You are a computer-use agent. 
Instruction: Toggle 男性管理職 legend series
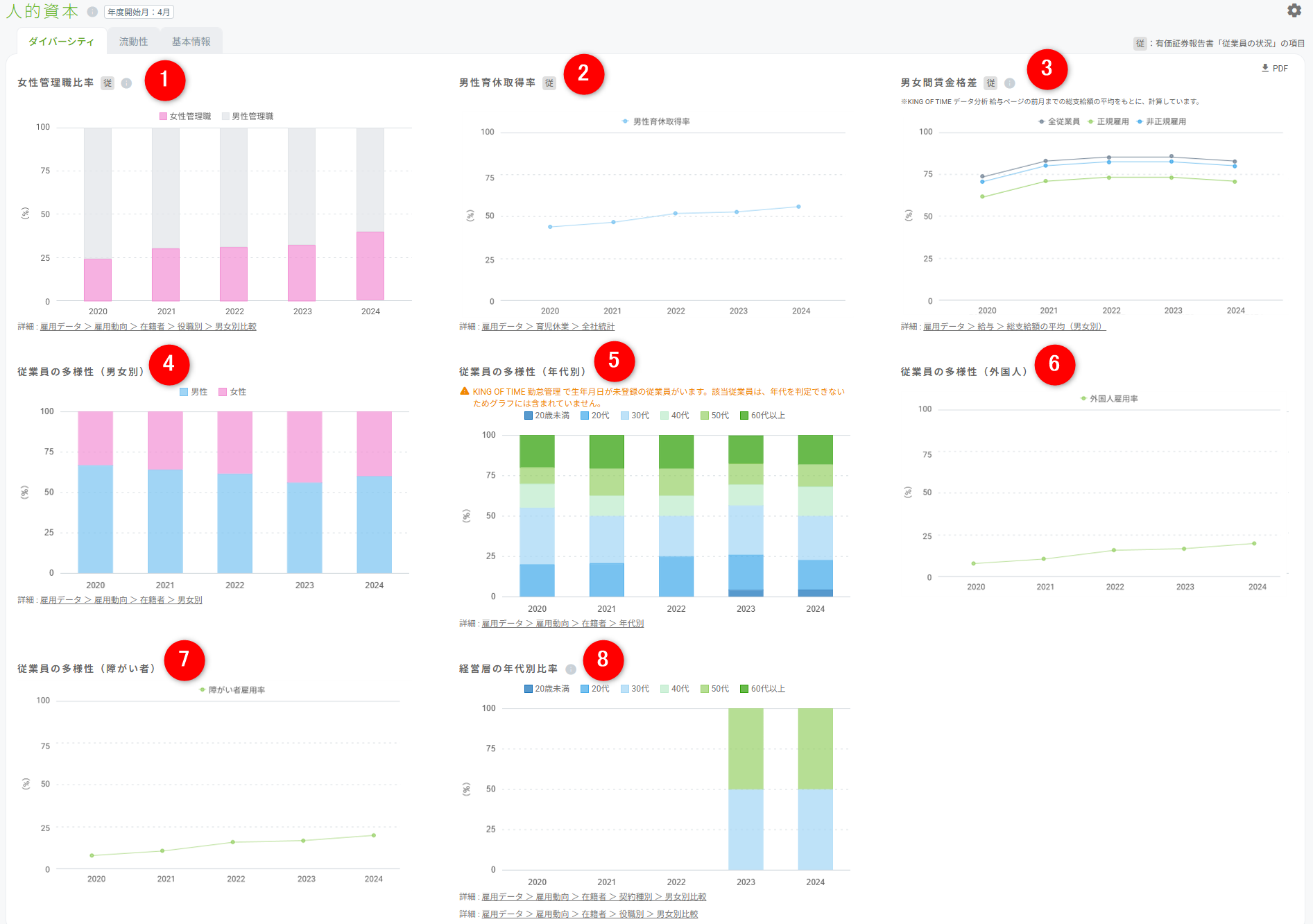click(248, 117)
